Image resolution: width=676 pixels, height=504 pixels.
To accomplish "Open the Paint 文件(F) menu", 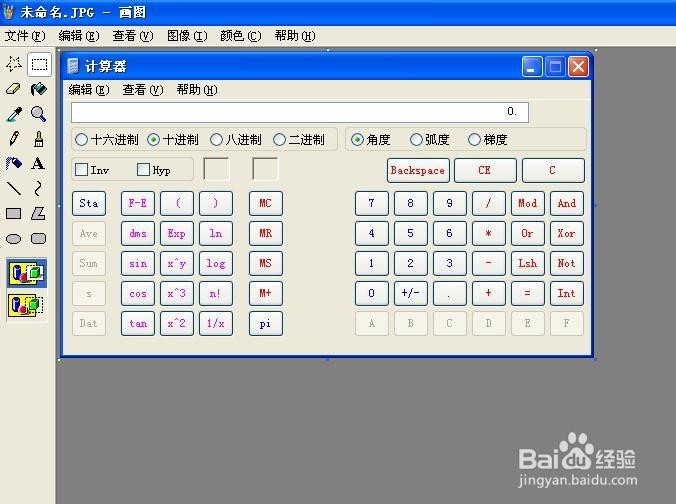I will 25,36.
